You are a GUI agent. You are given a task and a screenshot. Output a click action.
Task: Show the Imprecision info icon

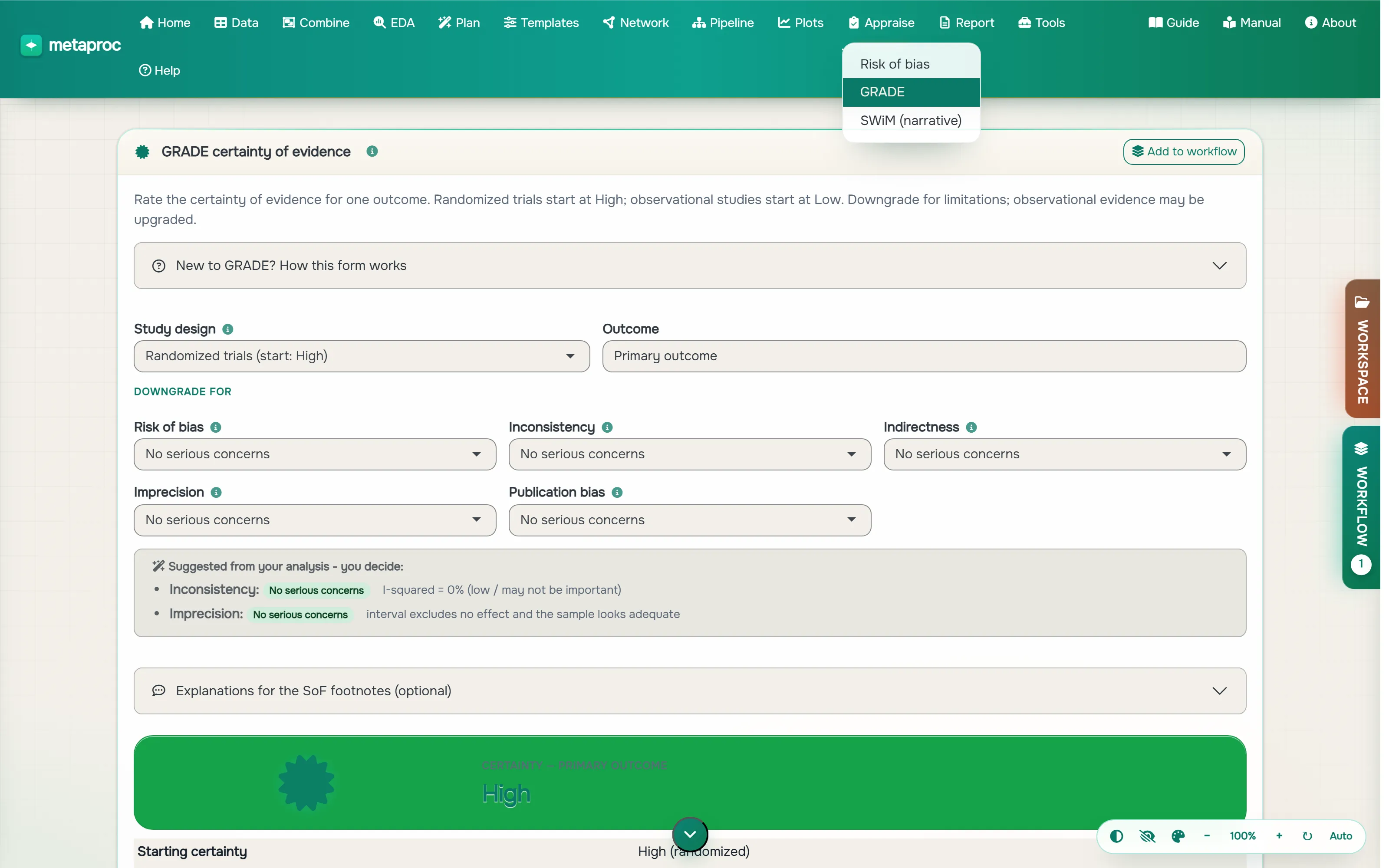click(216, 493)
